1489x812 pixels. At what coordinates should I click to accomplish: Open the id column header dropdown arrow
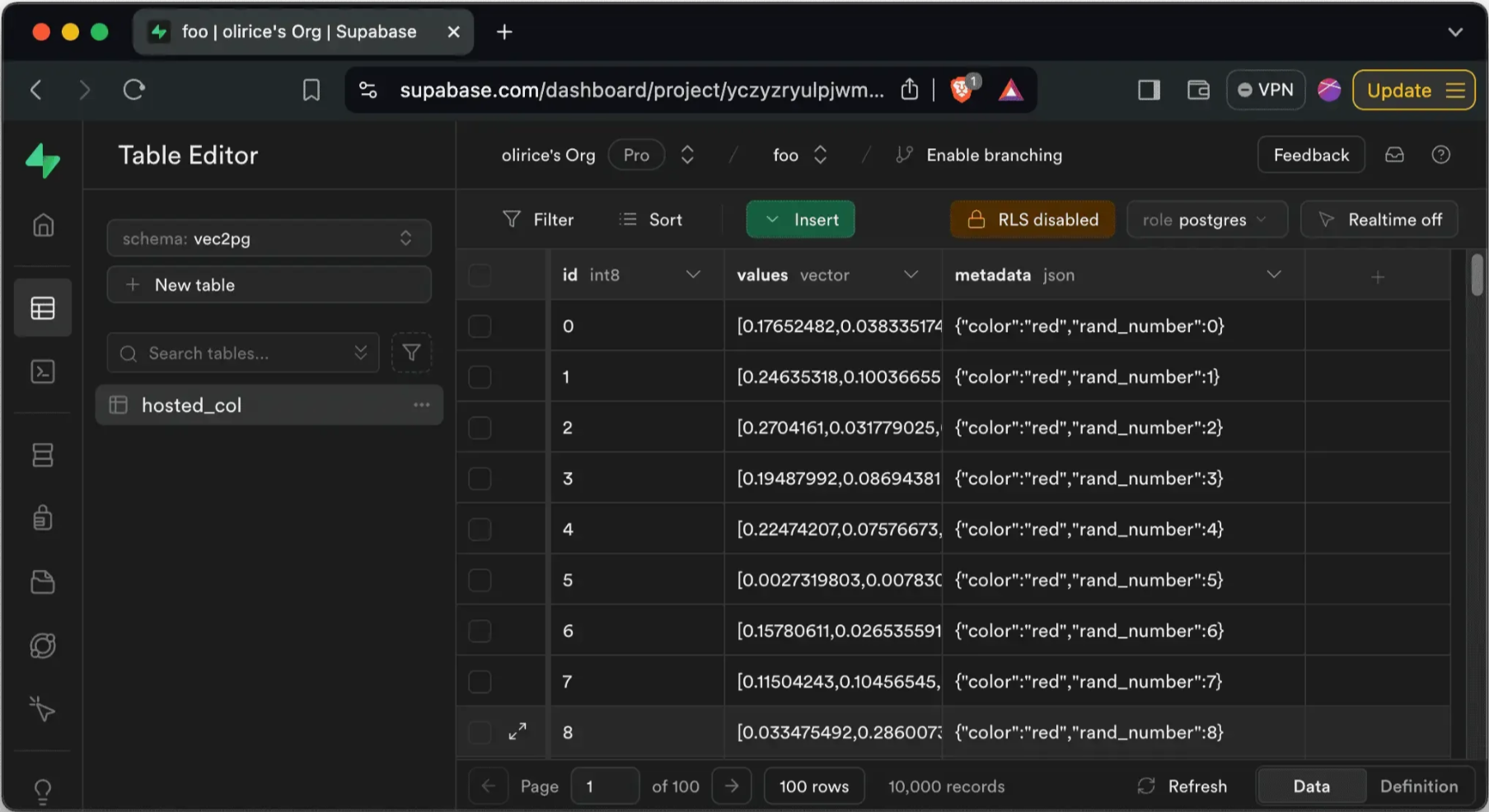pos(693,274)
